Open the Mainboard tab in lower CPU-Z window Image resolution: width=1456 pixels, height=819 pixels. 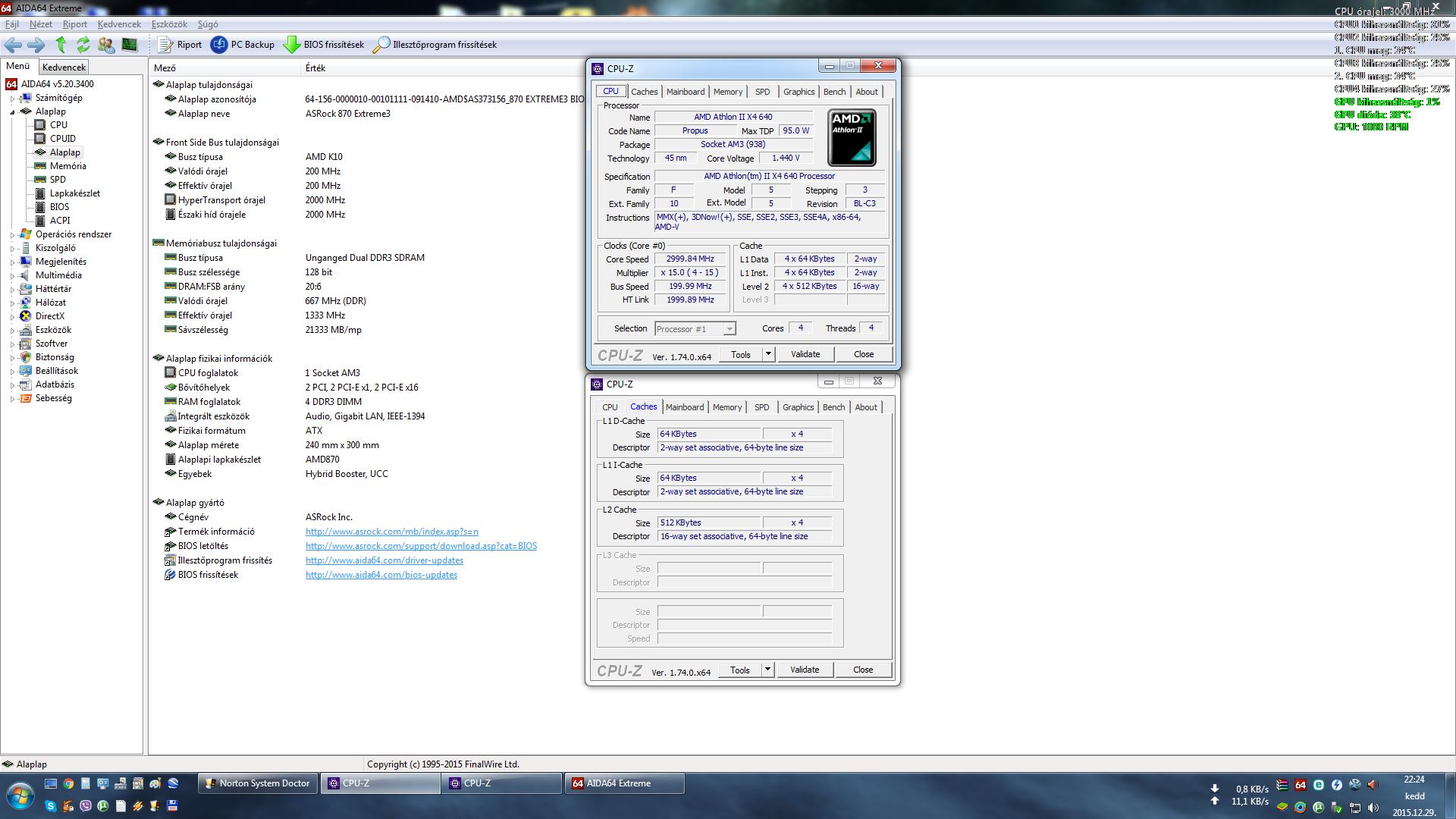[684, 407]
